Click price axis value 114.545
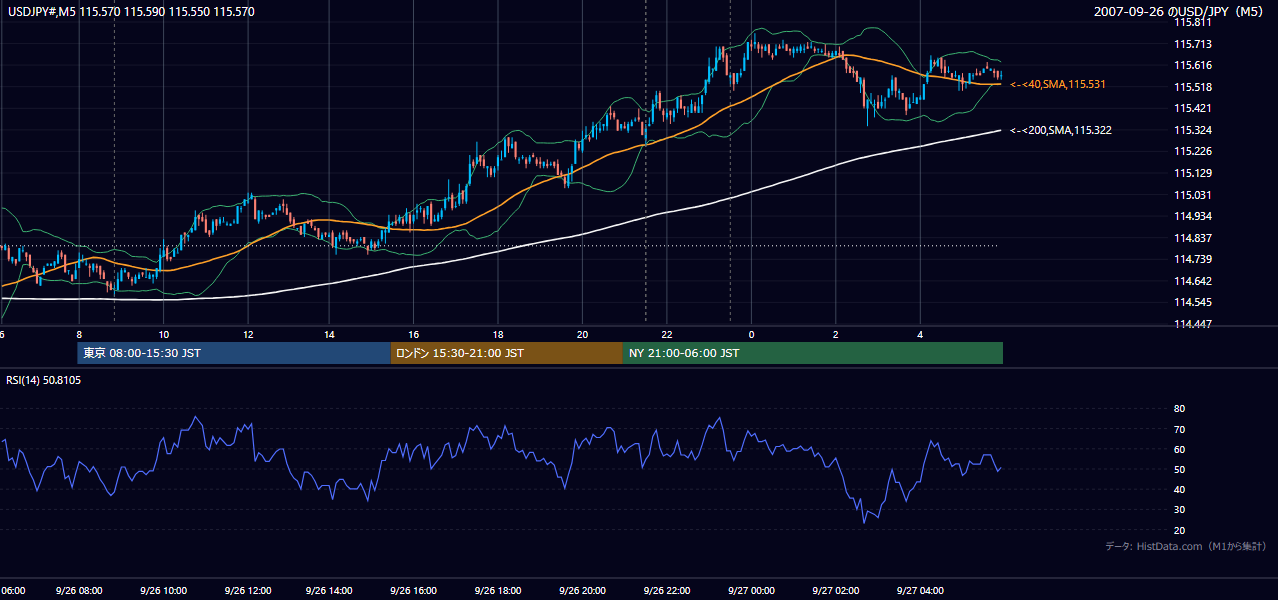This screenshot has height=600, width=1278. 1191,302
